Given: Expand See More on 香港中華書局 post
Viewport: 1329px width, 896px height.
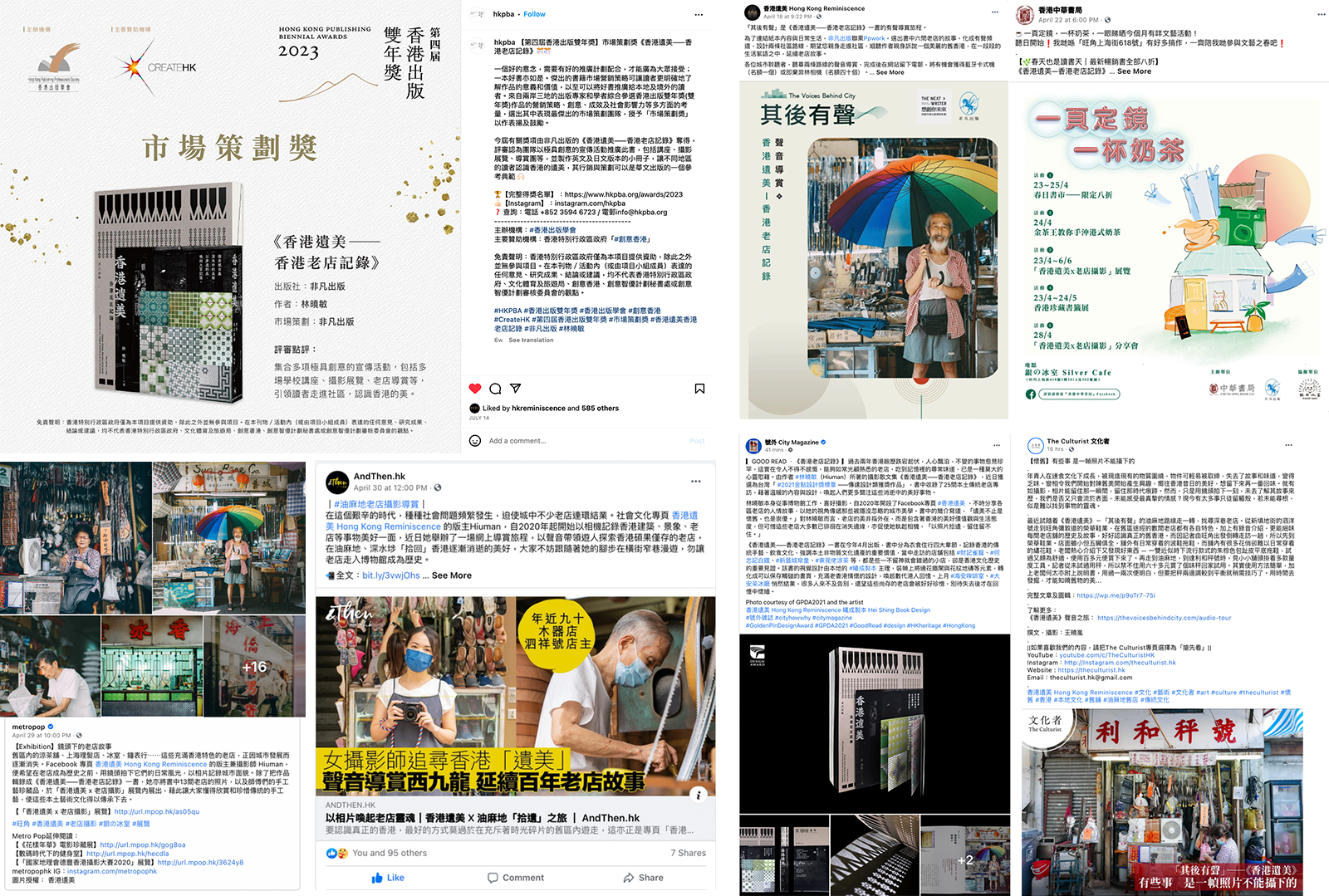Looking at the screenshot, I should (1134, 71).
